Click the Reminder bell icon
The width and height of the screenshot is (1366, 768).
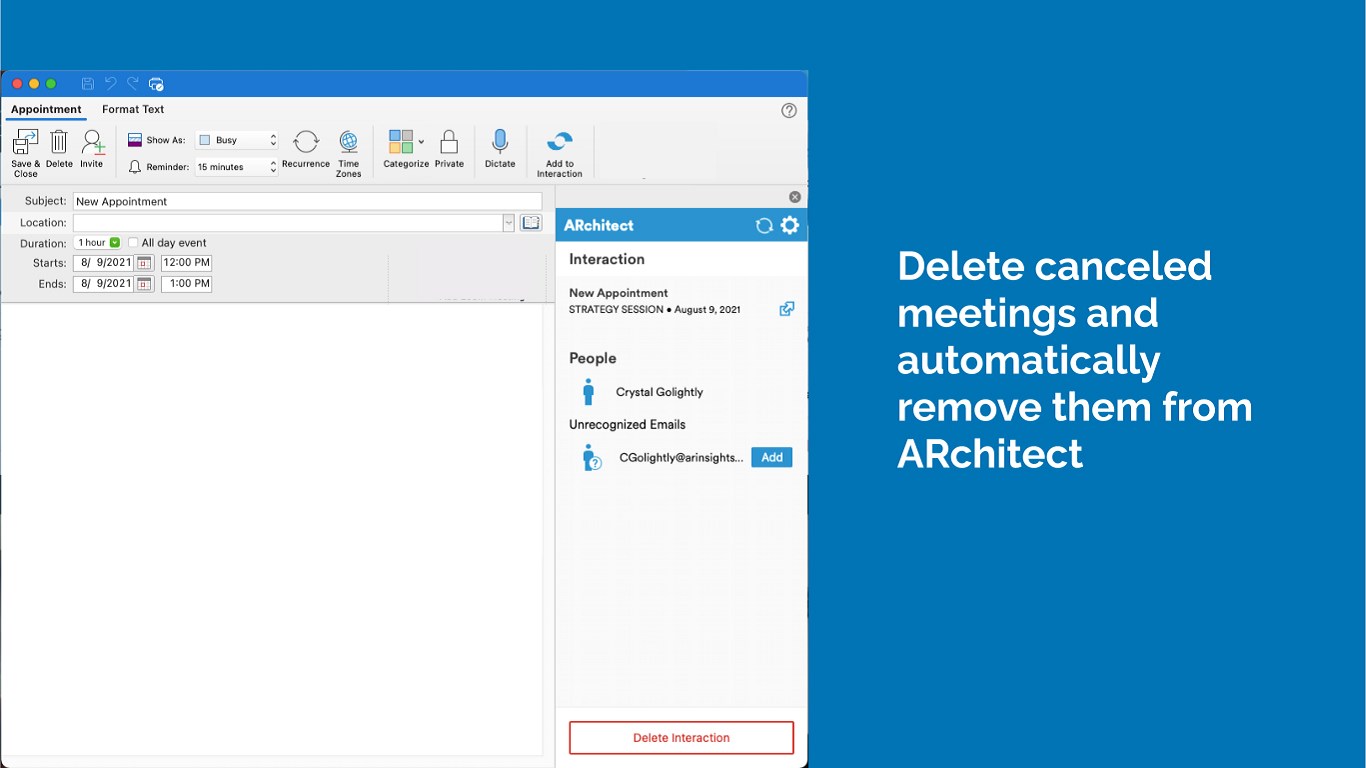tap(135, 167)
